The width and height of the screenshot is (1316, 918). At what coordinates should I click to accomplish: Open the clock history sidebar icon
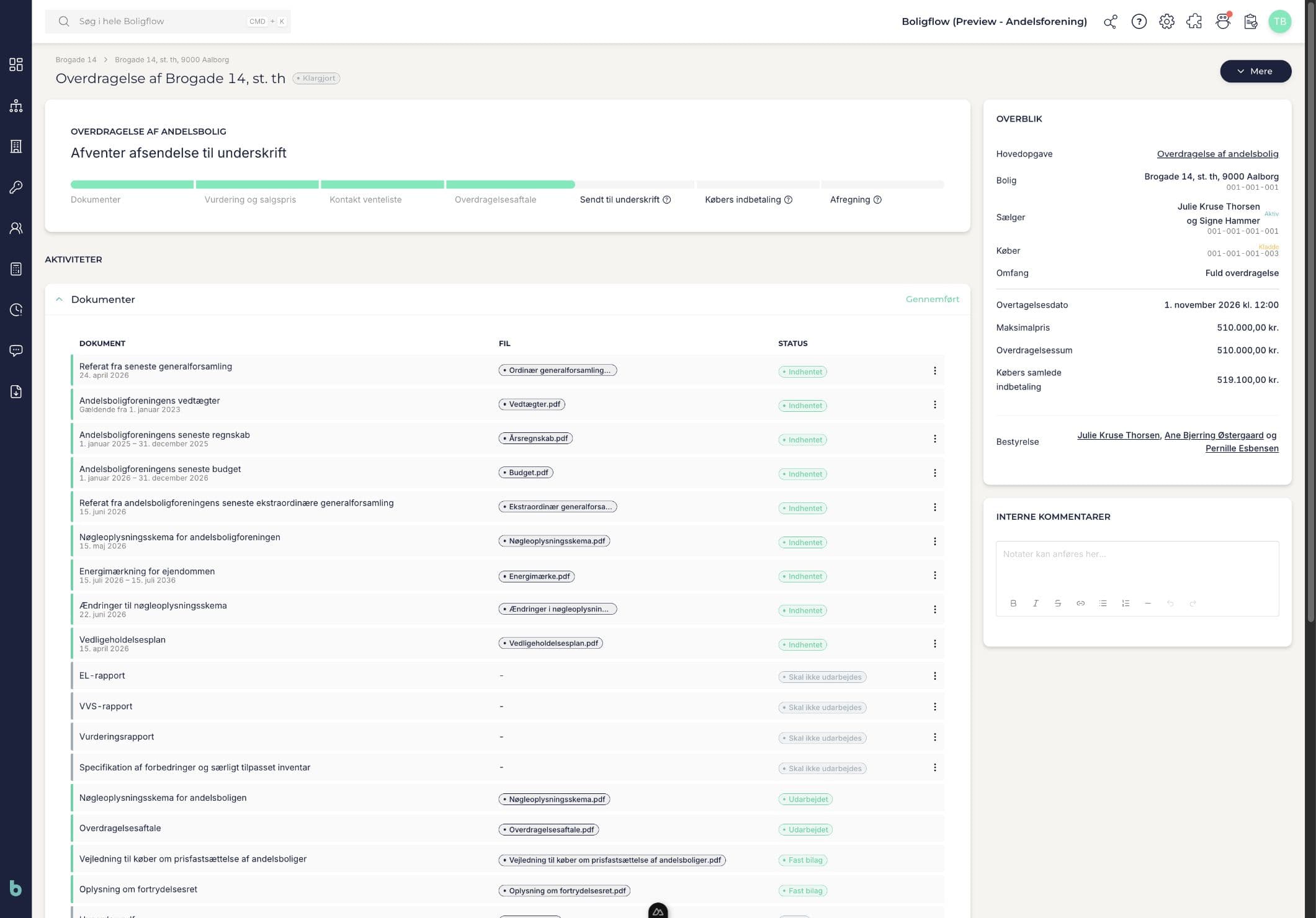16,310
